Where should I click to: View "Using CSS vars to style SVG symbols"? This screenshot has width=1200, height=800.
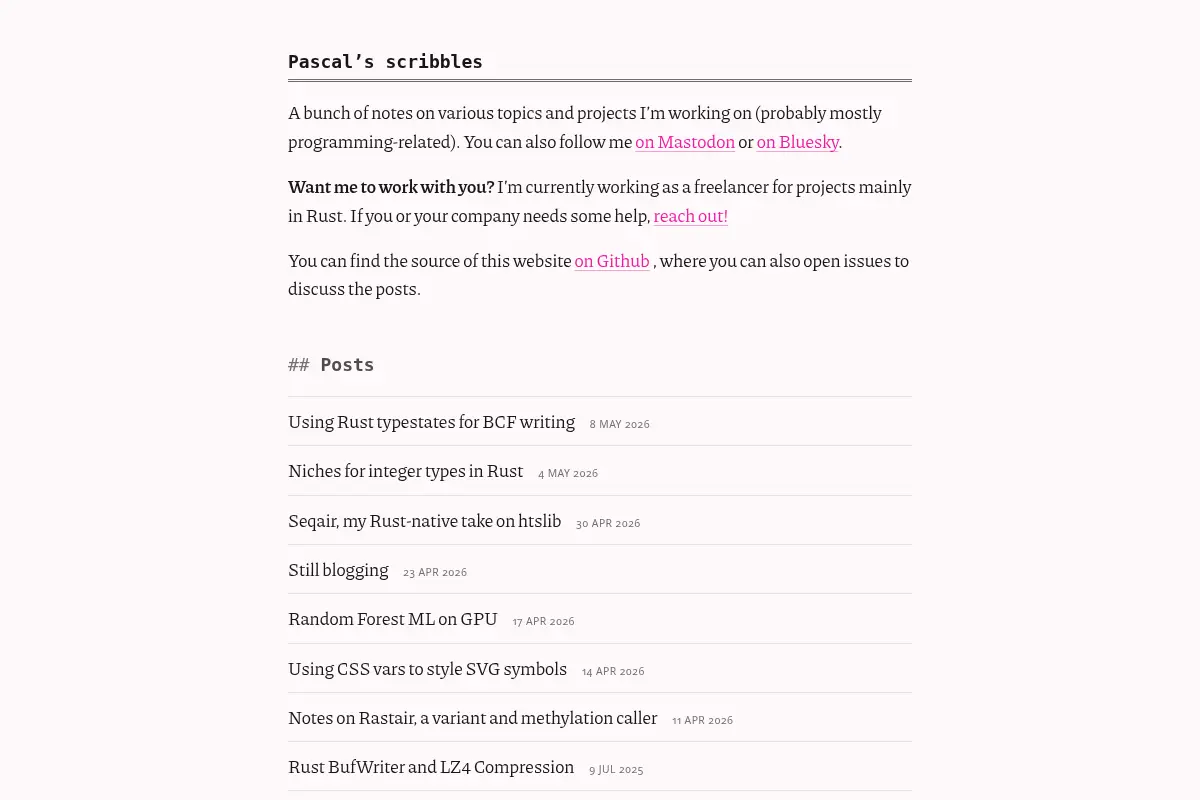coord(428,669)
